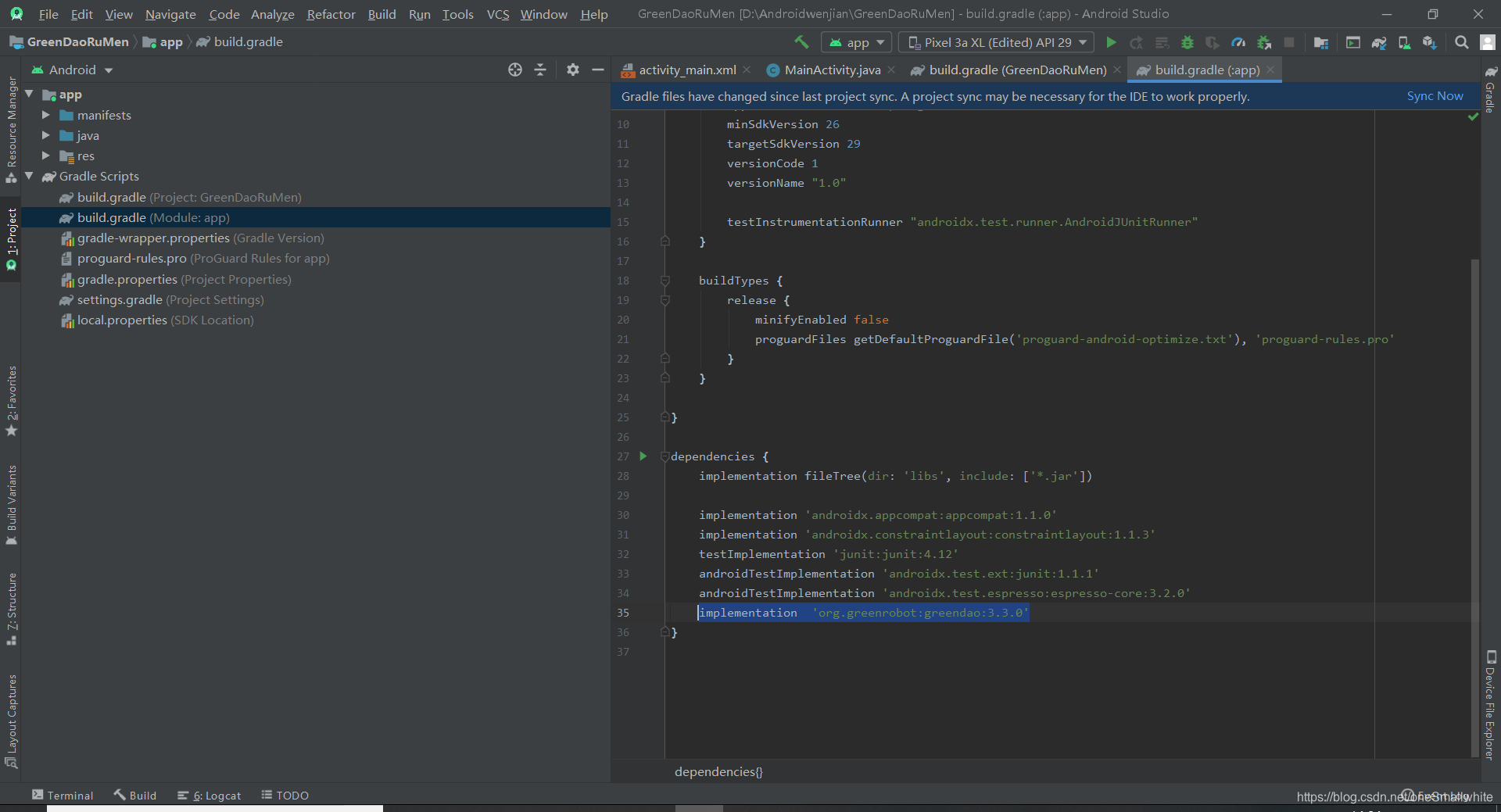
Task: Toggle the 2: Favorites side panel
Action: [11, 401]
